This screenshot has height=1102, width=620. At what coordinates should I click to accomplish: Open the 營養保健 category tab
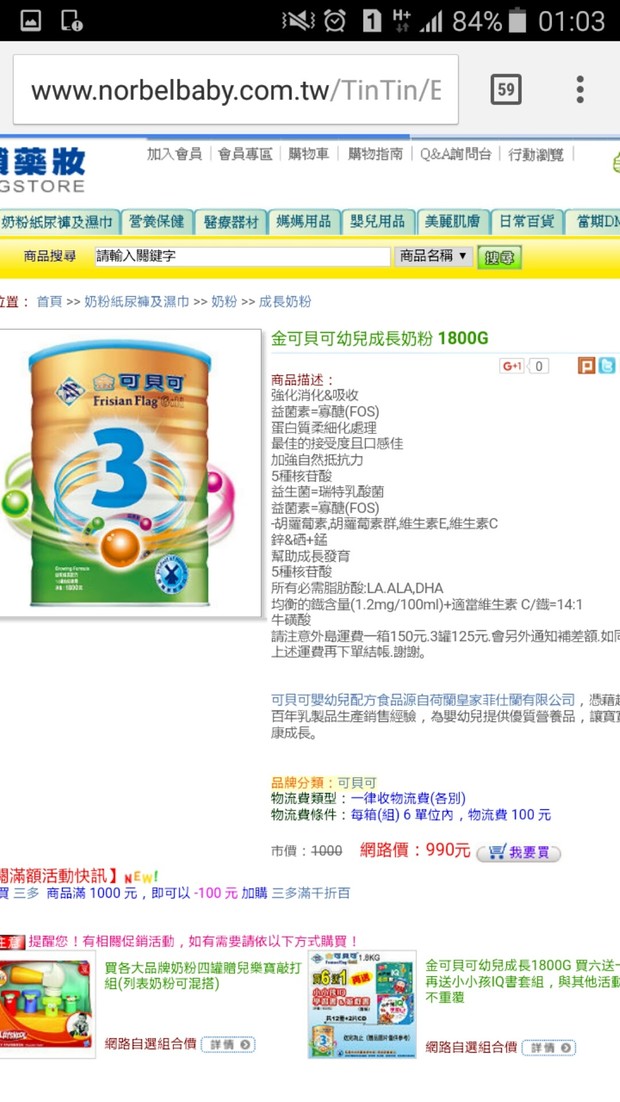(x=157, y=222)
